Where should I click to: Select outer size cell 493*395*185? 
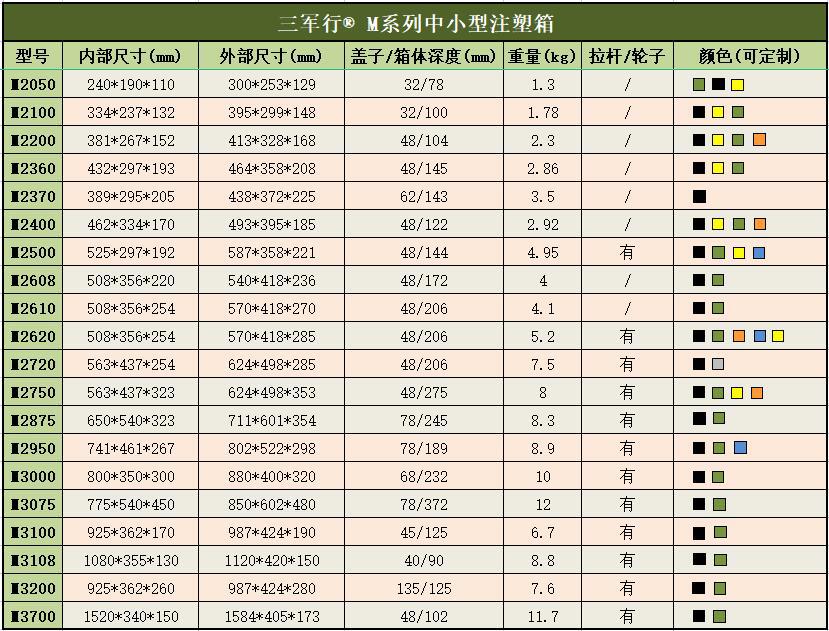pos(272,225)
